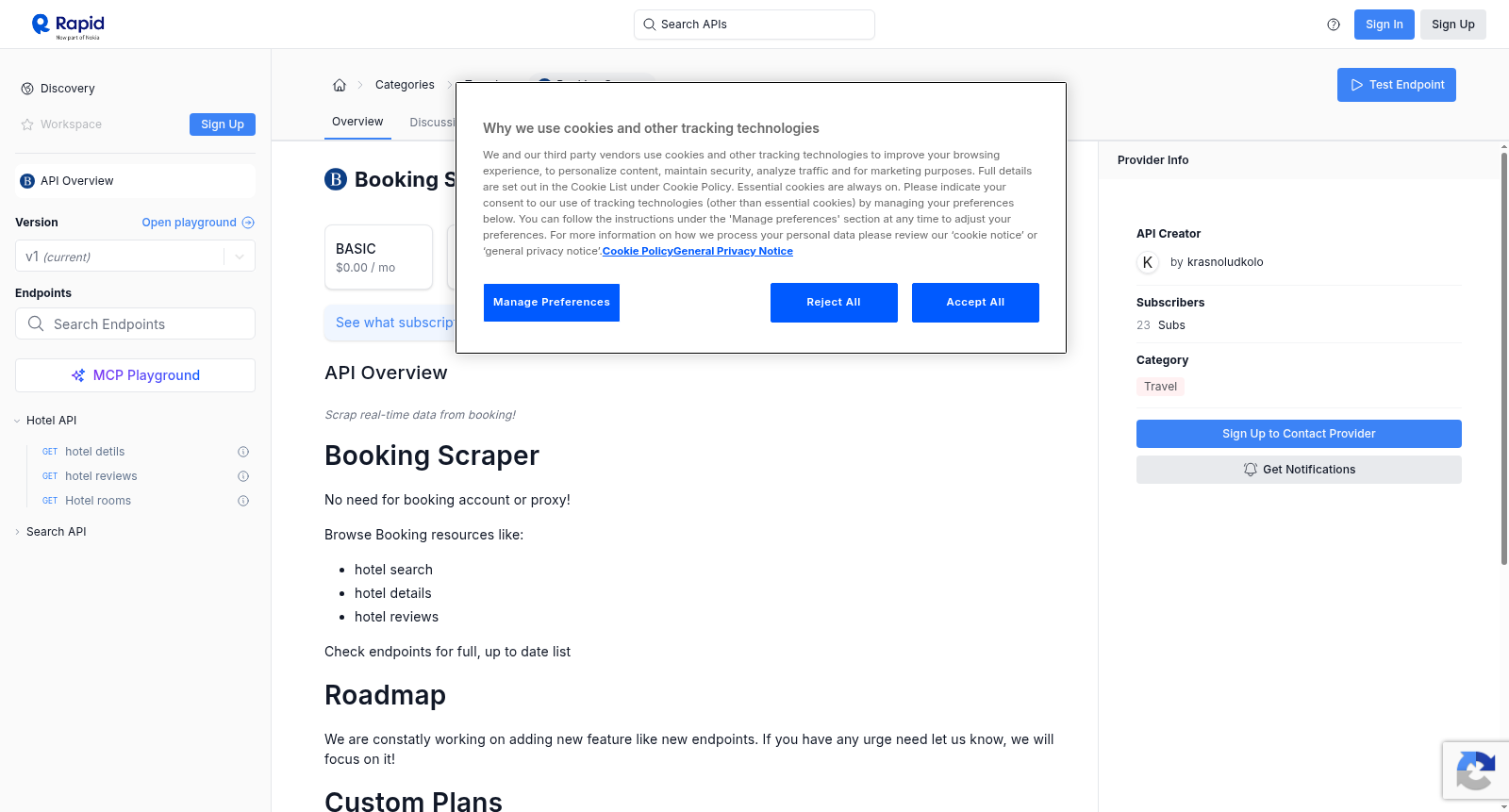The height and width of the screenshot is (812, 1509).
Task: Click the Booking Scraper B logo in heading
Action: pos(336,179)
